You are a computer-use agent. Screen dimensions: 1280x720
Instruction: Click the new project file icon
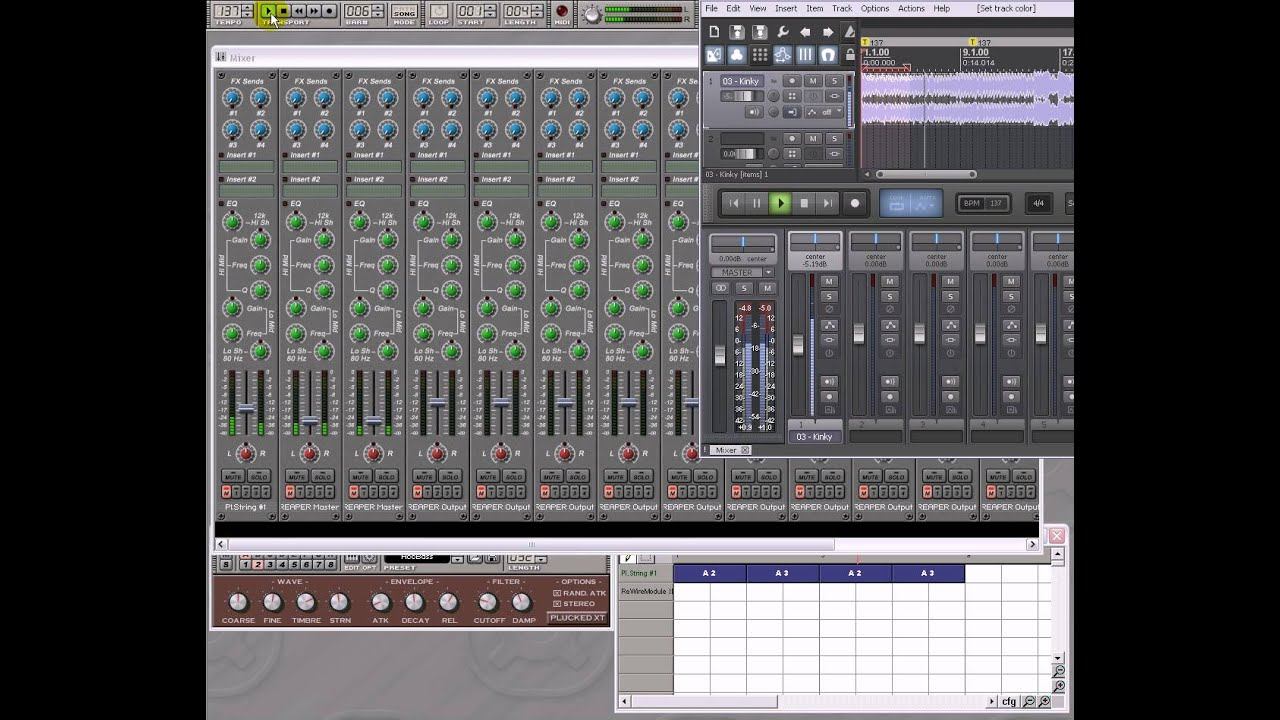pos(714,33)
